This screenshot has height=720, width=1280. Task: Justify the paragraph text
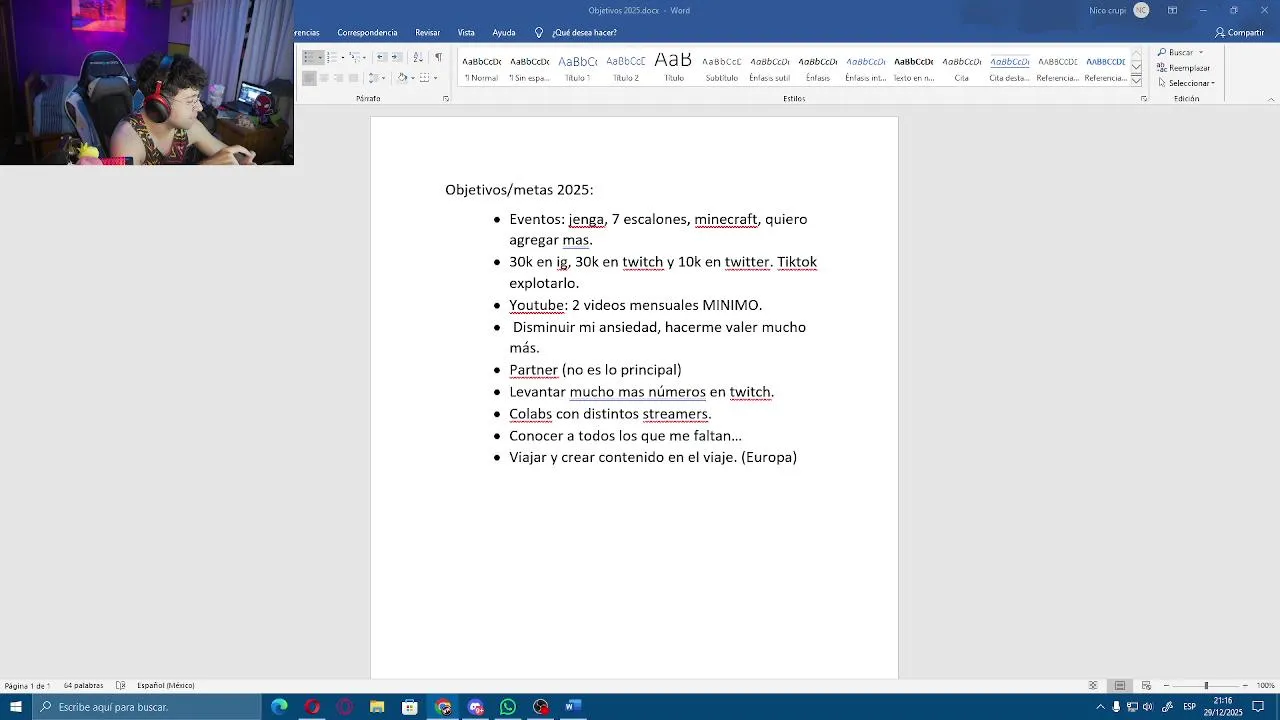coord(353,78)
